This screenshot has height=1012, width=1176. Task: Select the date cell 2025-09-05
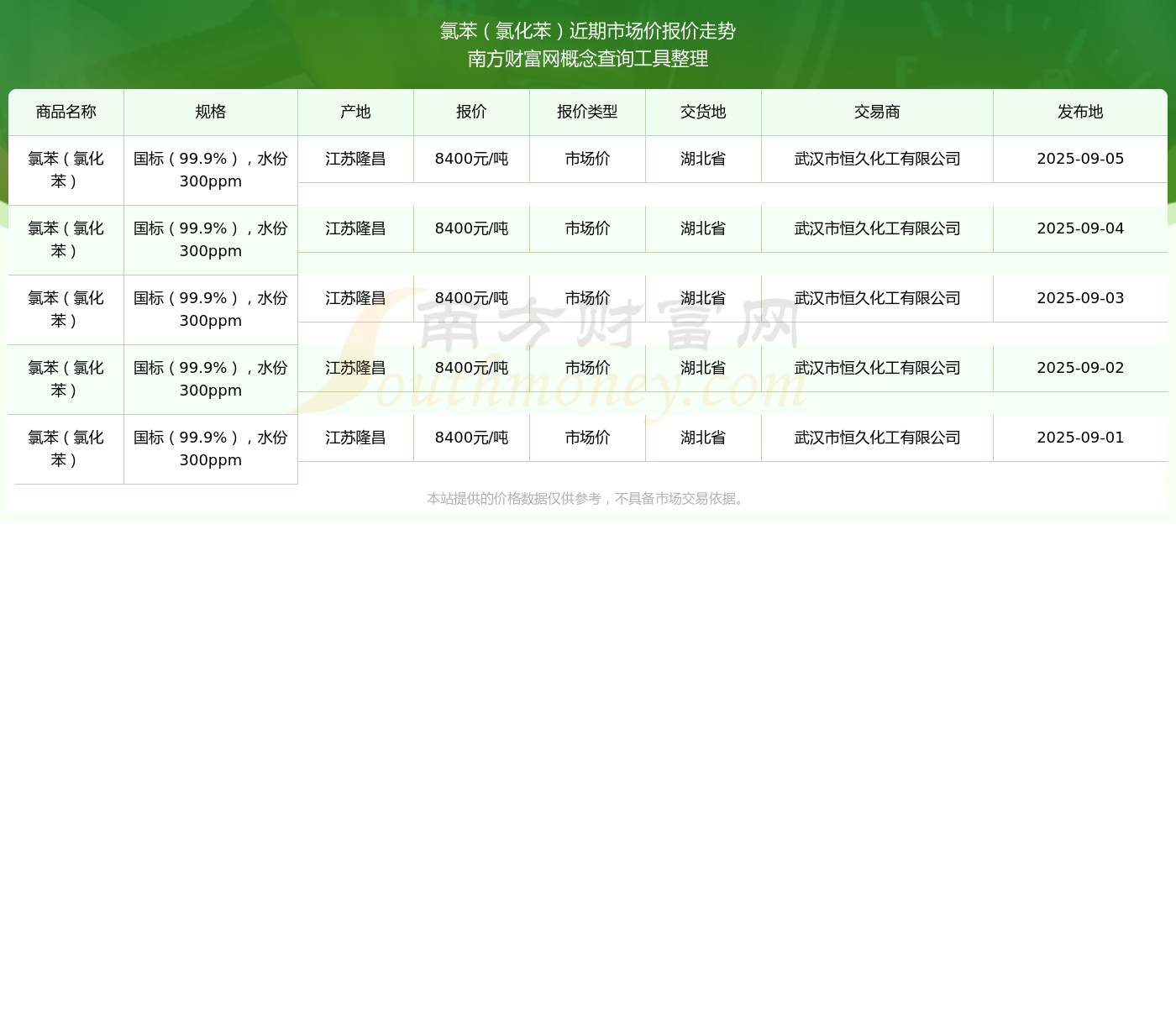pyautogui.click(x=1080, y=159)
